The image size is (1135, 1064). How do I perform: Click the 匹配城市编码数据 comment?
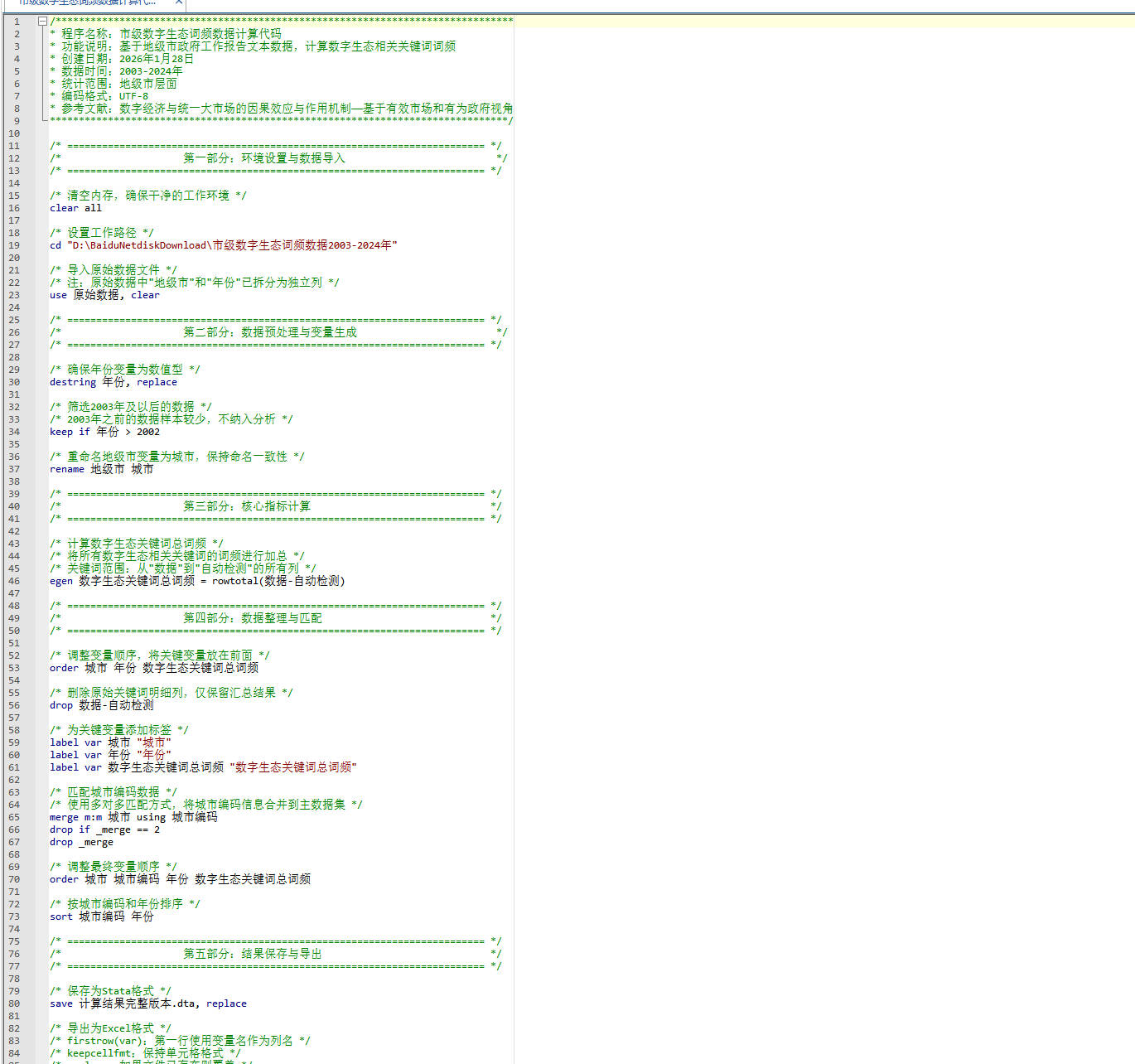click(x=113, y=792)
